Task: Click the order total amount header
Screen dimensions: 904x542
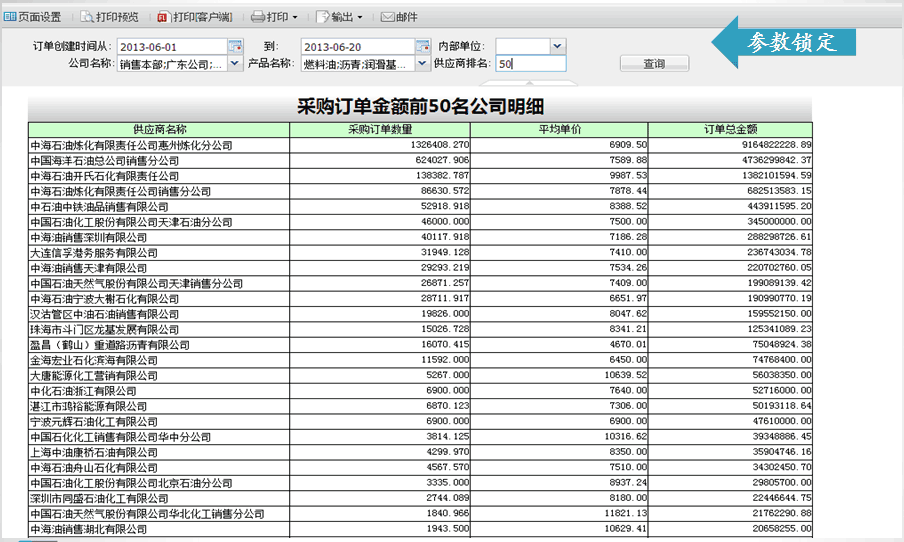Action: (730, 130)
